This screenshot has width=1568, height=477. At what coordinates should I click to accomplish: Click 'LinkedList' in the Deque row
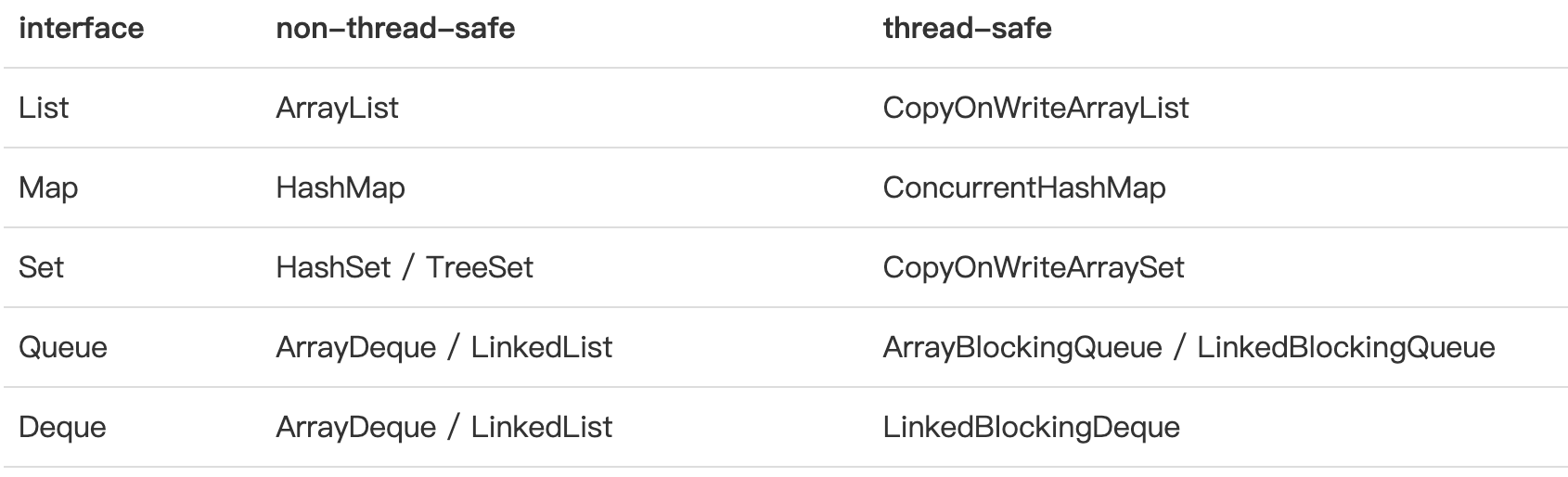(x=542, y=427)
